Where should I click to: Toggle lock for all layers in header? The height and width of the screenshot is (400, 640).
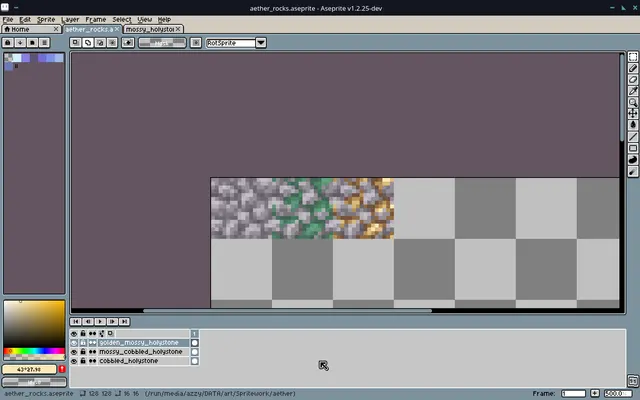click(x=83, y=334)
